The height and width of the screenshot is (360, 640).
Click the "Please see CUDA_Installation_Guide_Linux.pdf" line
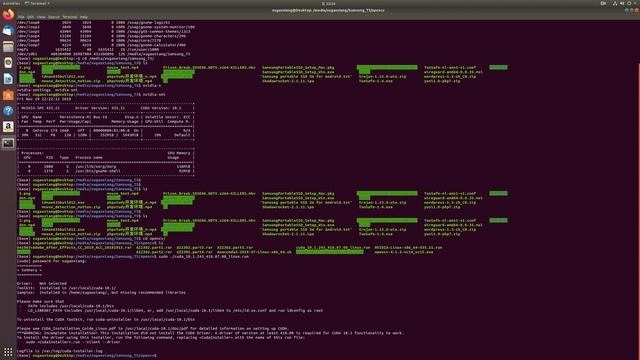tap(153, 328)
